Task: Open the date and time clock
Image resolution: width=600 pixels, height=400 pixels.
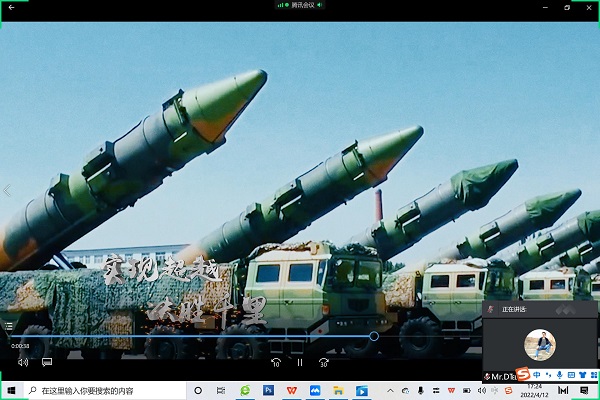Action: point(534,389)
